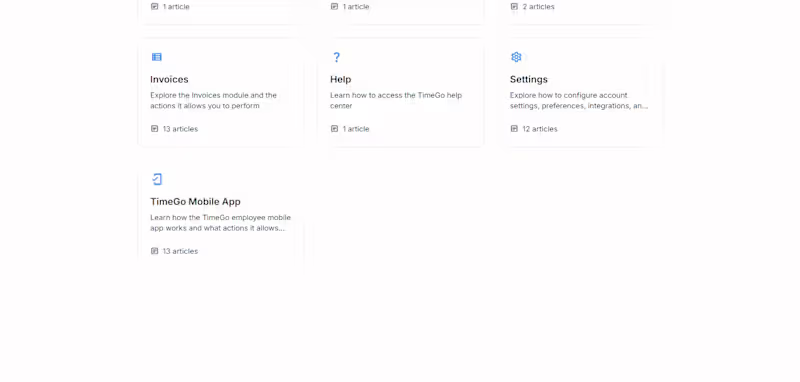The width and height of the screenshot is (800, 382).
Task: Click 'Explore the Invoices module' description
Action: [x=213, y=100]
